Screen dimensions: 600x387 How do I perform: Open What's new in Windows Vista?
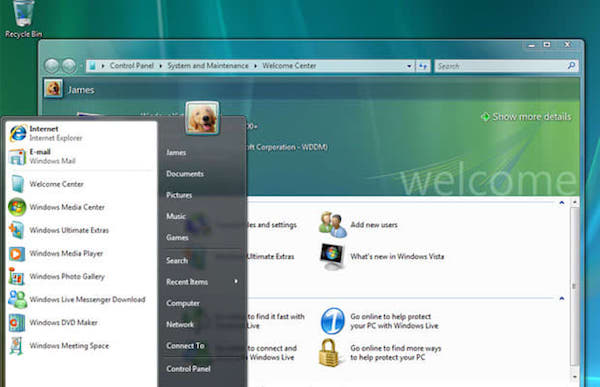[x=382, y=256]
